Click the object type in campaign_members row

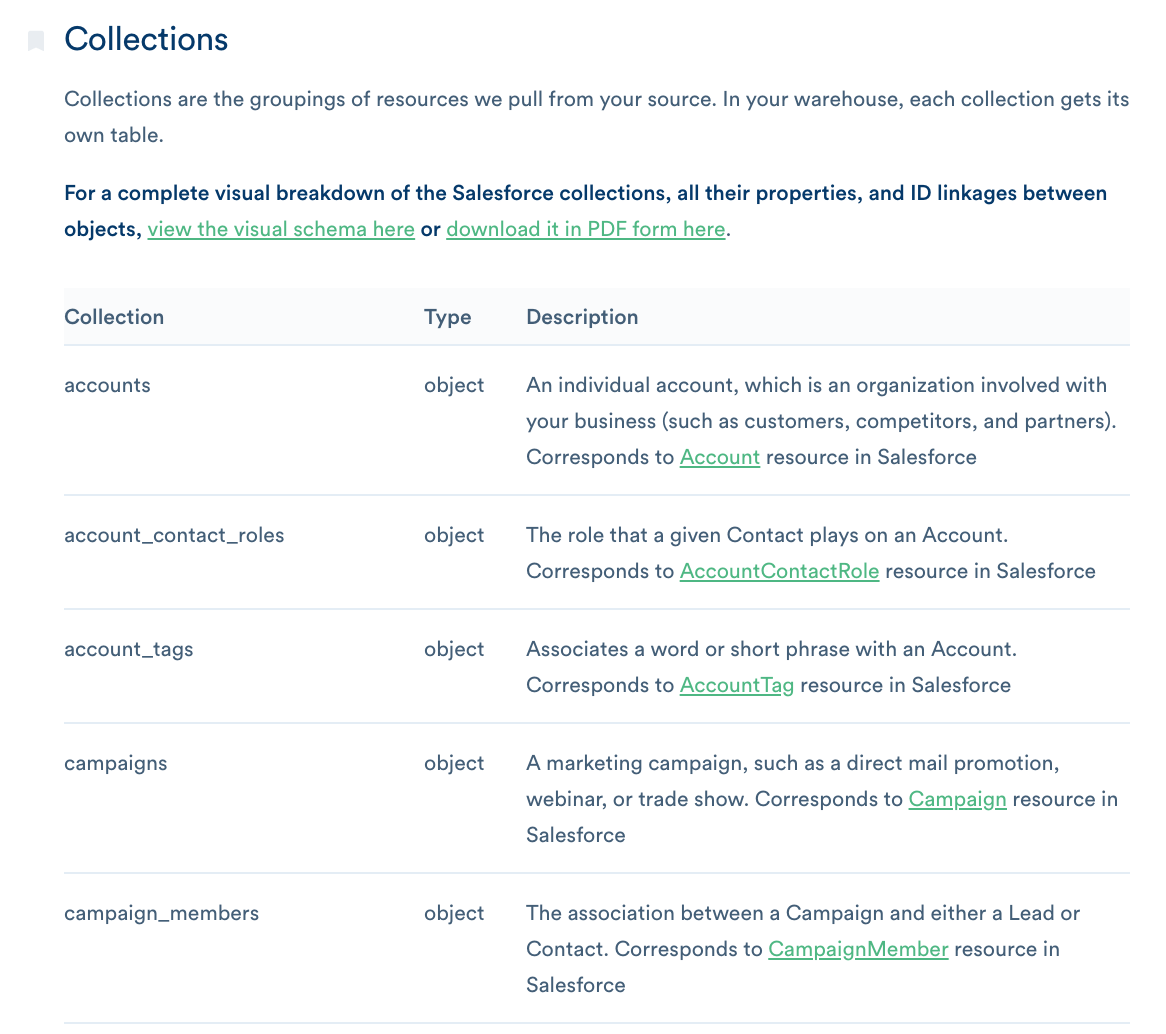(454, 913)
